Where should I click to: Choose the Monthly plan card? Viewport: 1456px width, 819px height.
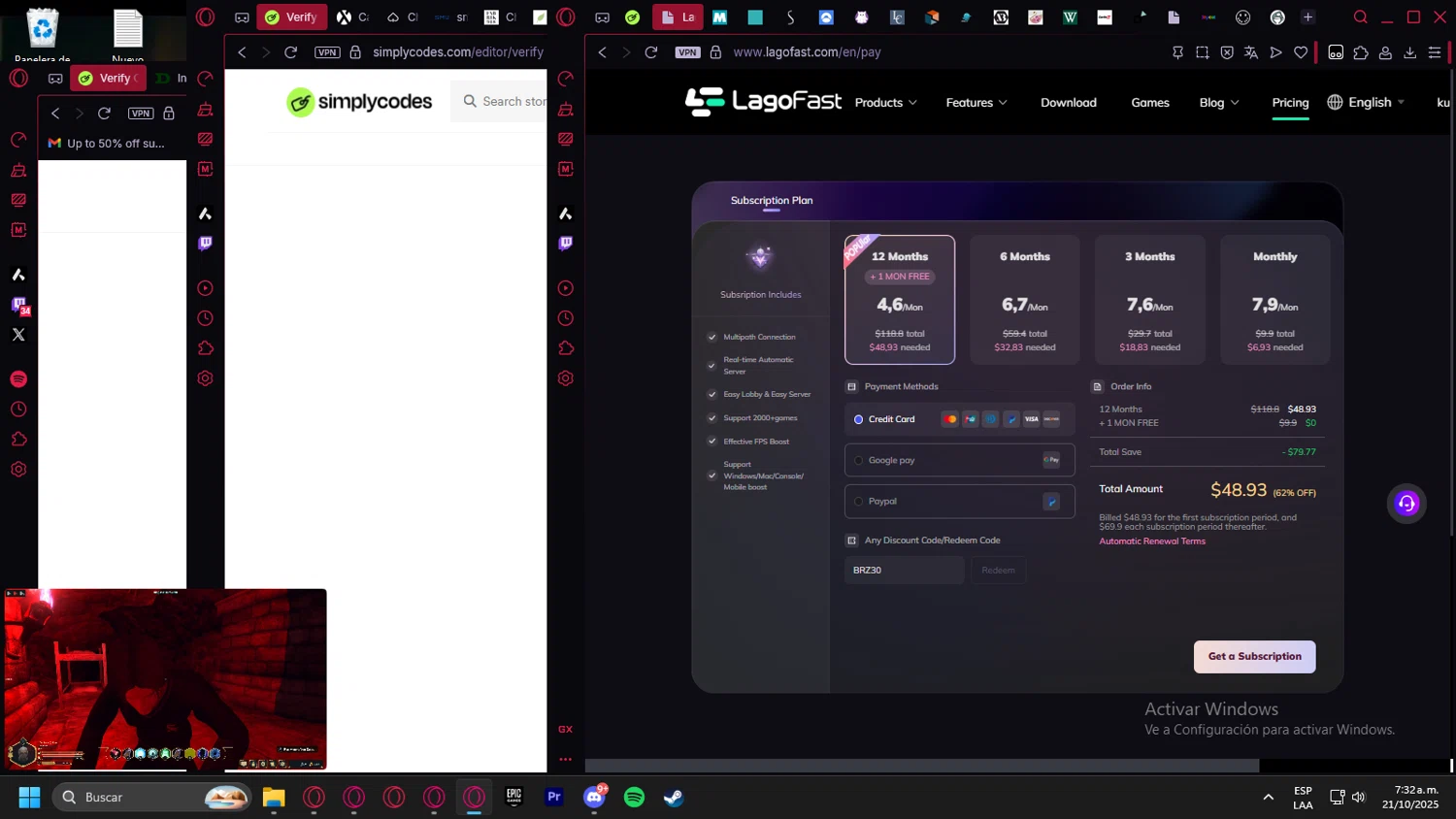(1275, 300)
